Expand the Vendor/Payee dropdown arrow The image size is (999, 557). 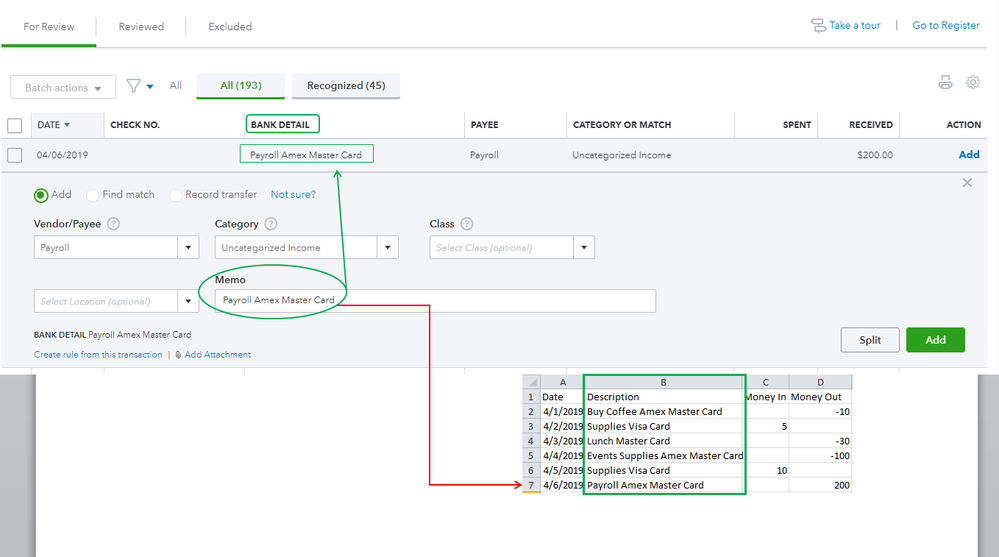pos(189,248)
